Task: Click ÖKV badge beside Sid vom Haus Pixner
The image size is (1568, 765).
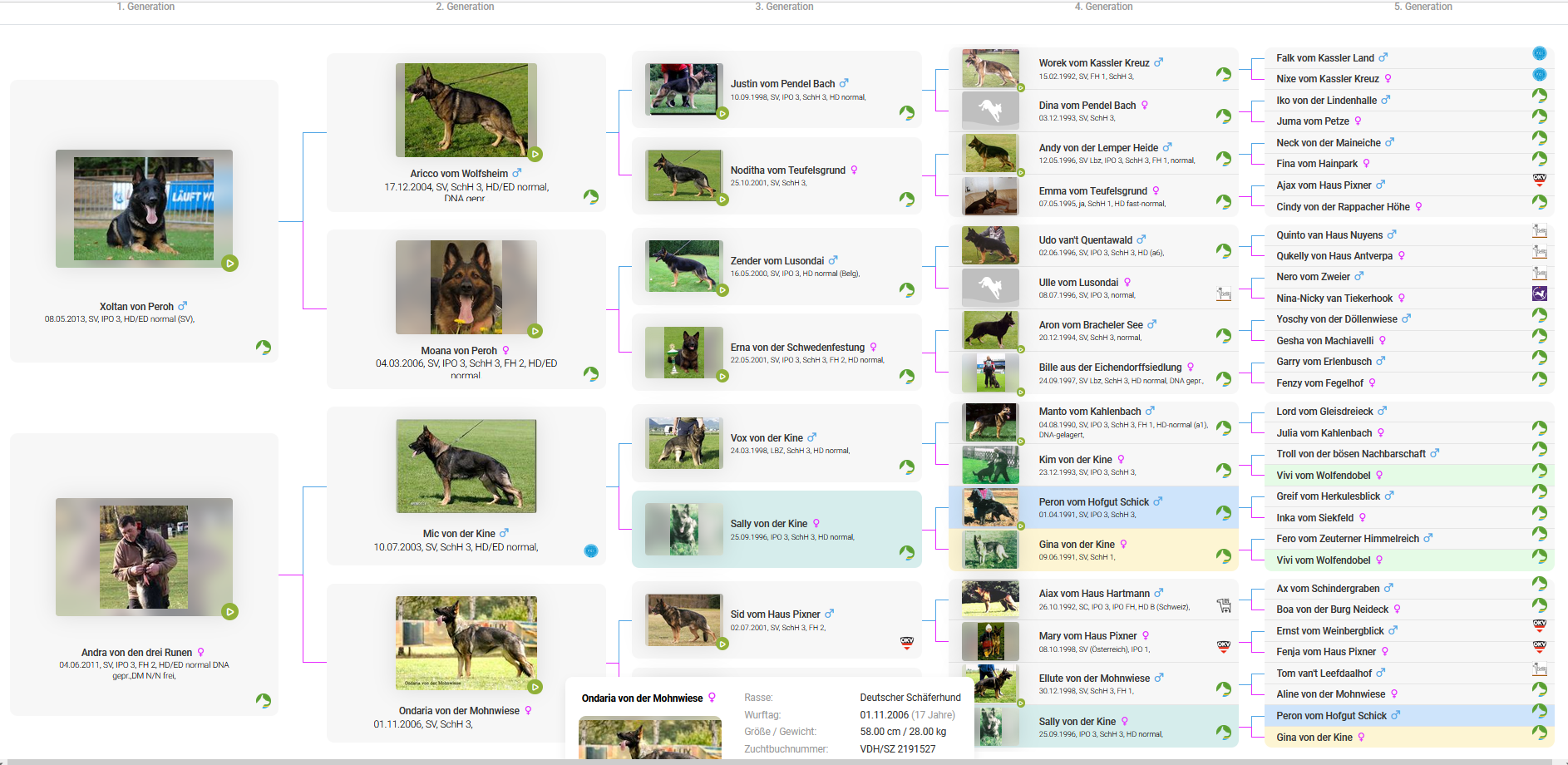Action: 906,642
